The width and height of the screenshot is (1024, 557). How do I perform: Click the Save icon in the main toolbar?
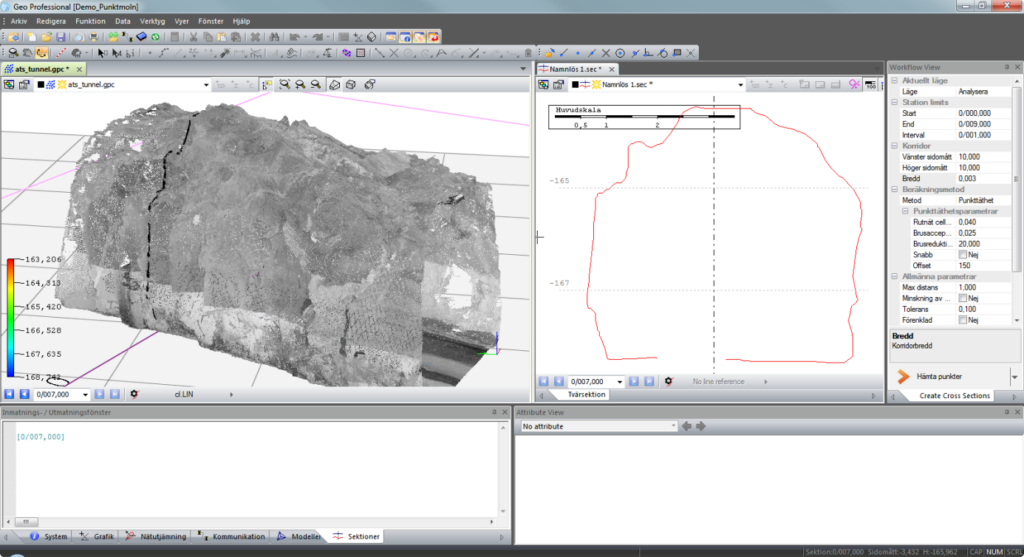click(61, 37)
